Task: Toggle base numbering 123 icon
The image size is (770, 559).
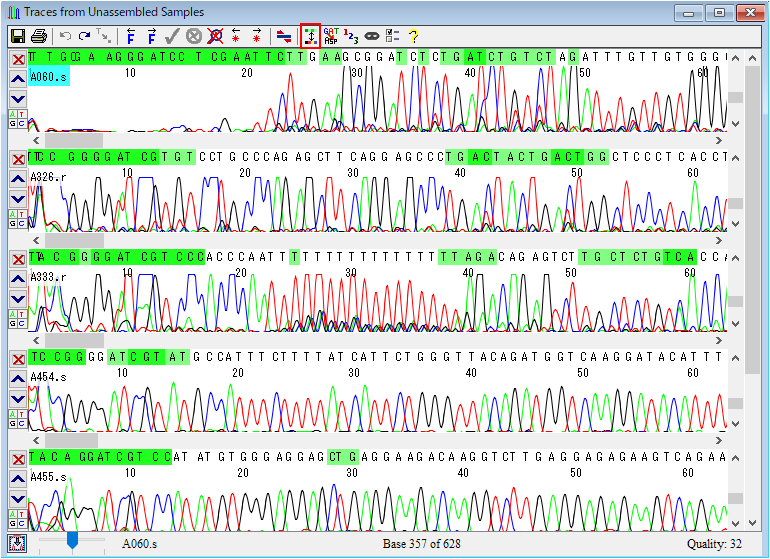Action: [351, 36]
